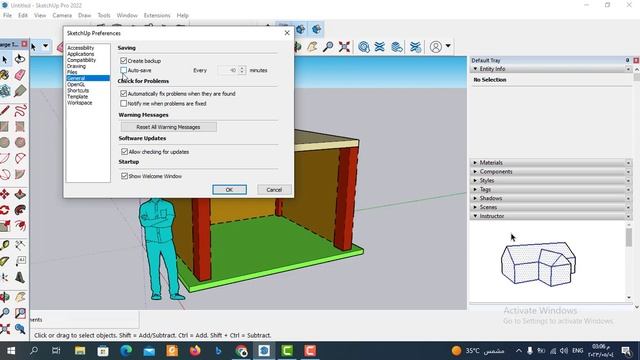Enable Notify me when problems are fixed
The image size is (640, 360).
pyautogui.click(x=124, y=103)
